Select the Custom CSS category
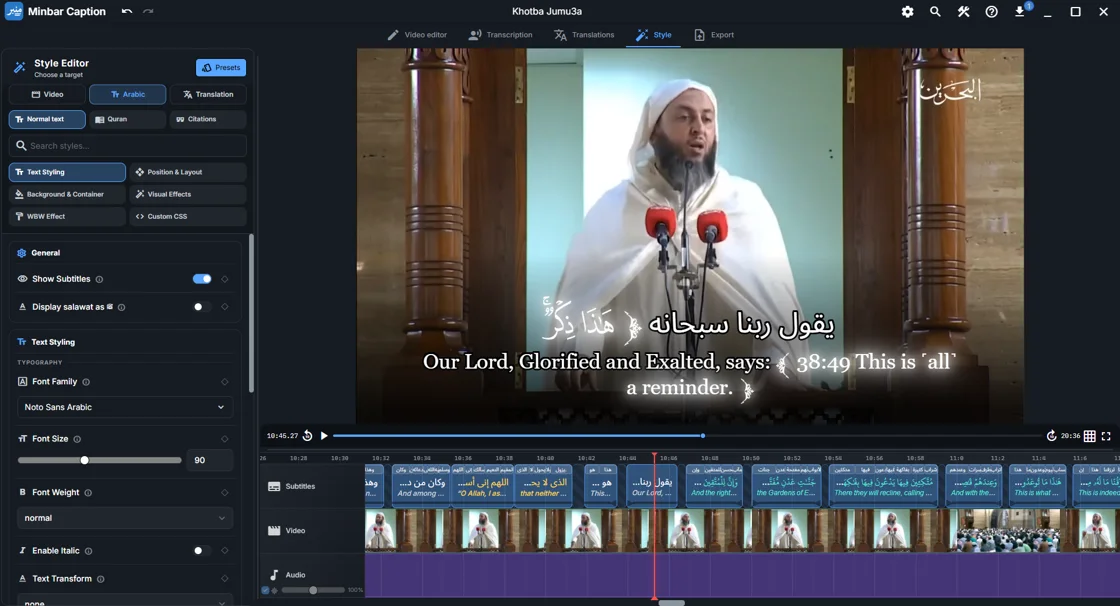 click(x=188, y=217)
